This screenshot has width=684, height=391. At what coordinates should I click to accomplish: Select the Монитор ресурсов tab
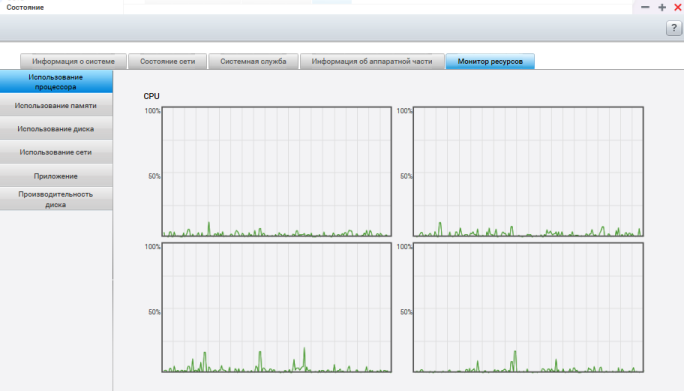point(490,62)
